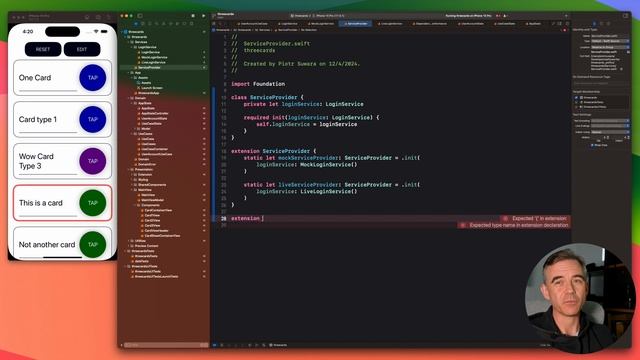The width and height of the screenshot is (640, 360).
Task: Select ServiceProvider file in the navigator
Action: point(149,67)
